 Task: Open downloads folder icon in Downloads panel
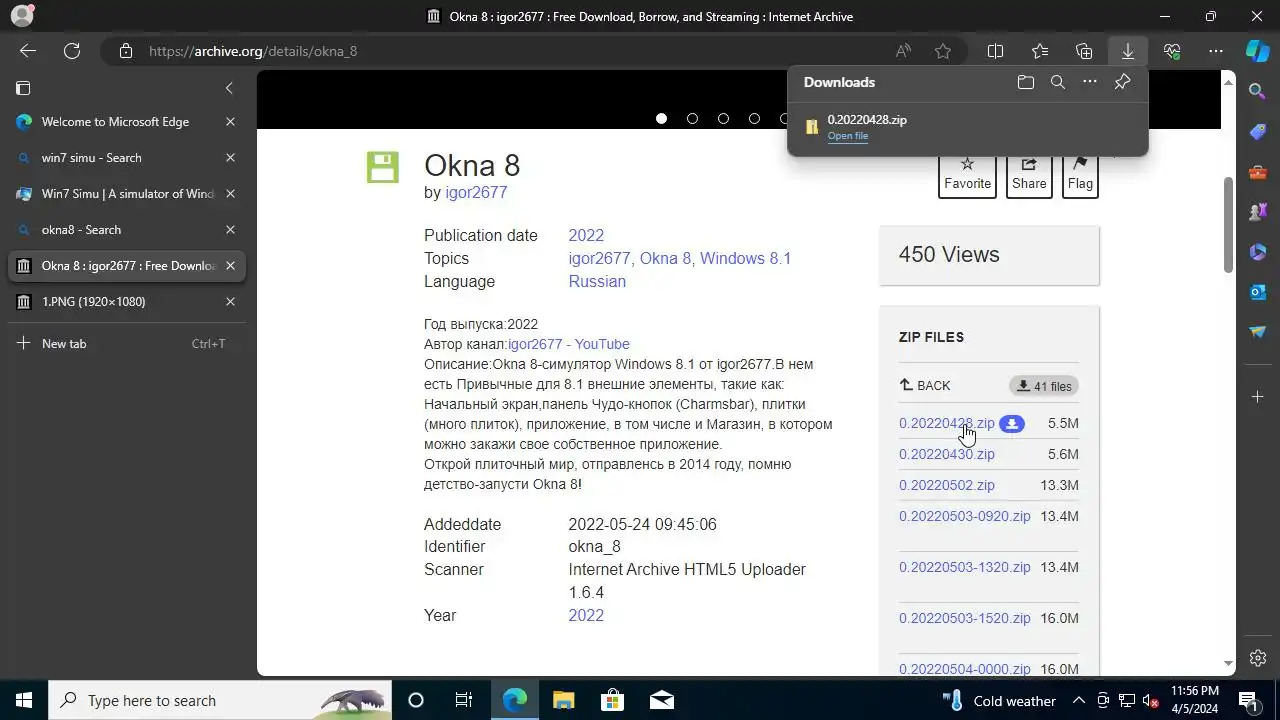pyautogui.click(x=1026, y=83)
